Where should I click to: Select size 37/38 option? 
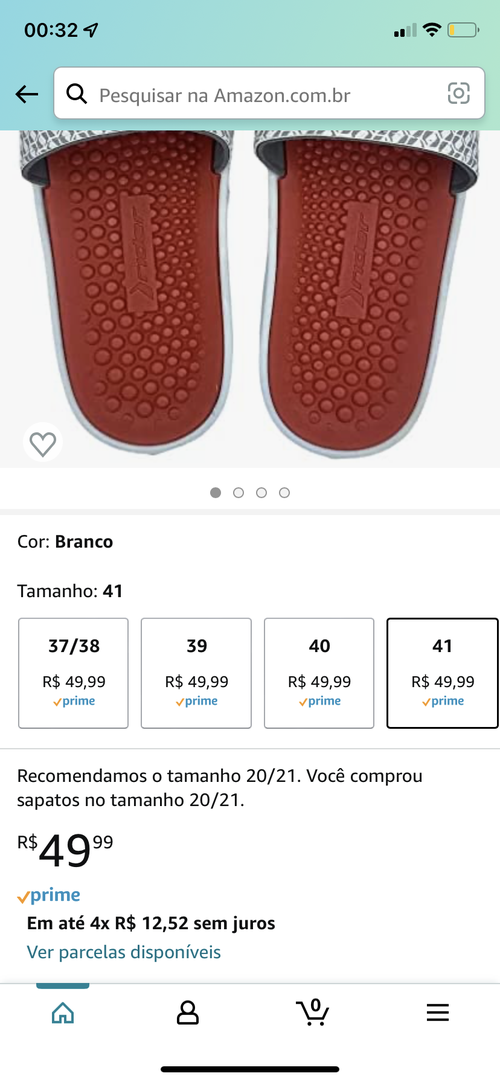[73, 673]
